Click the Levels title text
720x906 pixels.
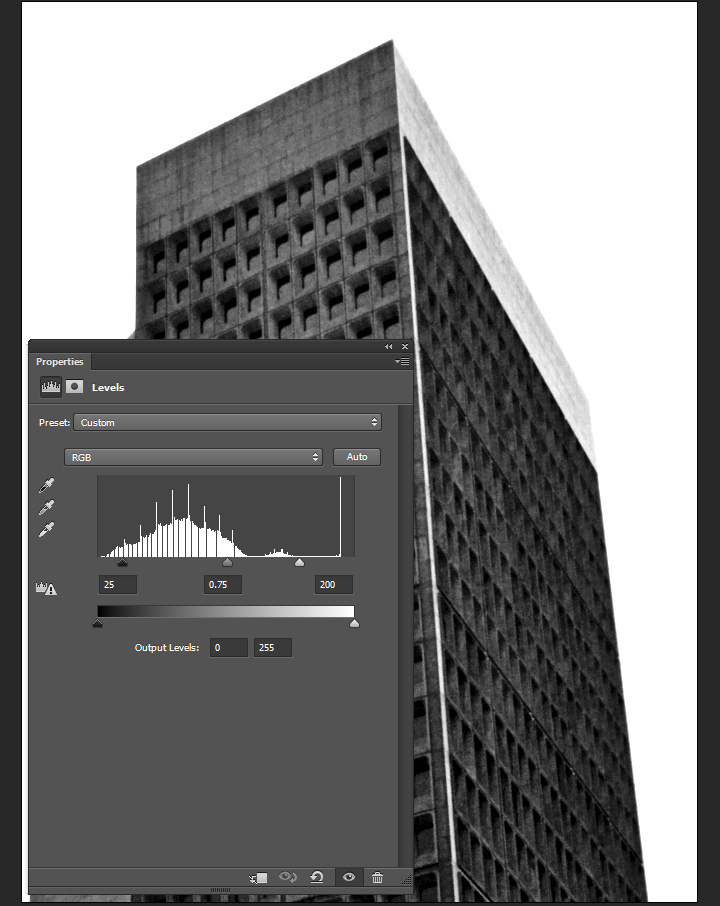click(108, 387)
